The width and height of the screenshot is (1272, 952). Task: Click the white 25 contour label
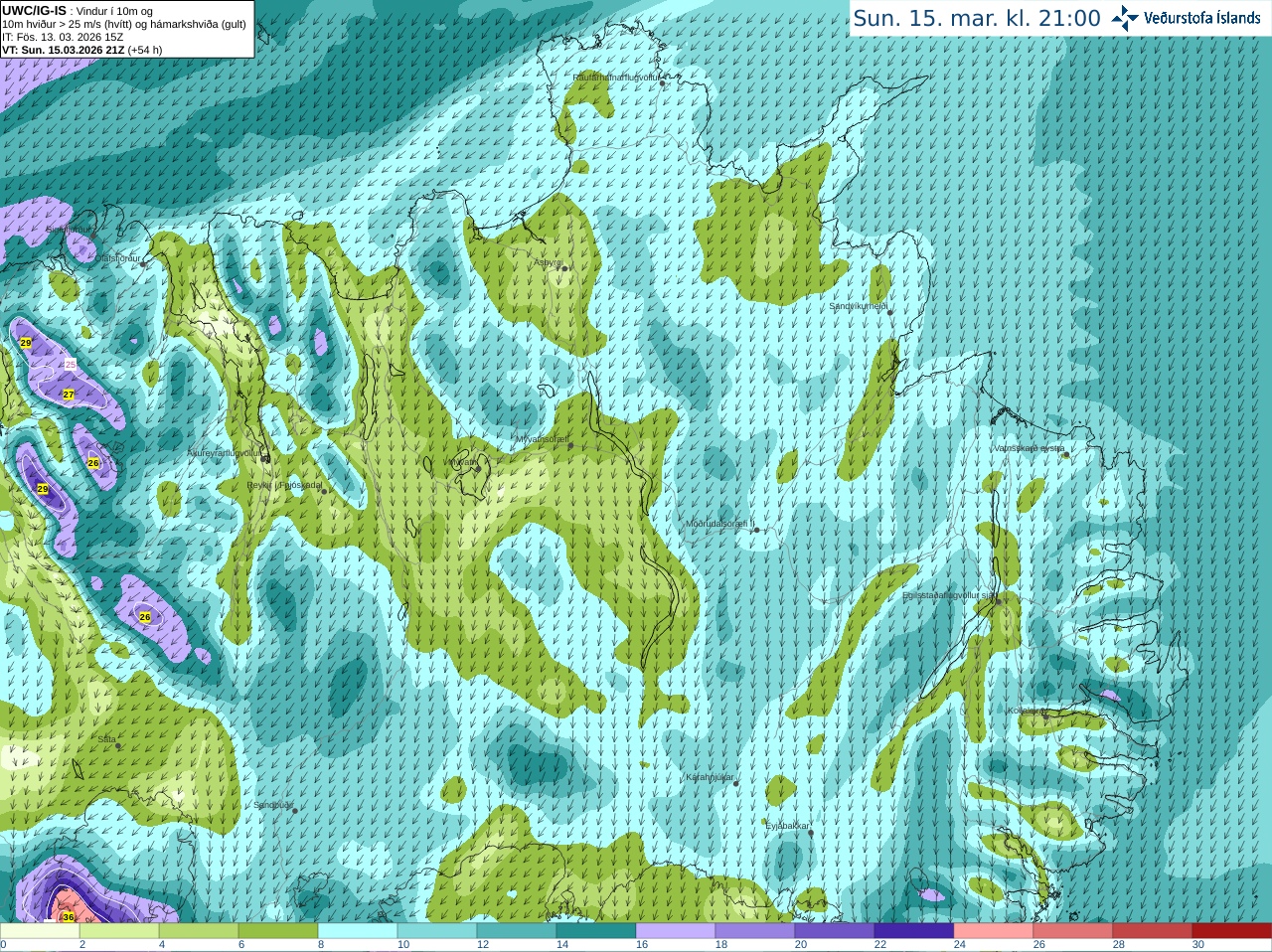click(x=71, y=365)
